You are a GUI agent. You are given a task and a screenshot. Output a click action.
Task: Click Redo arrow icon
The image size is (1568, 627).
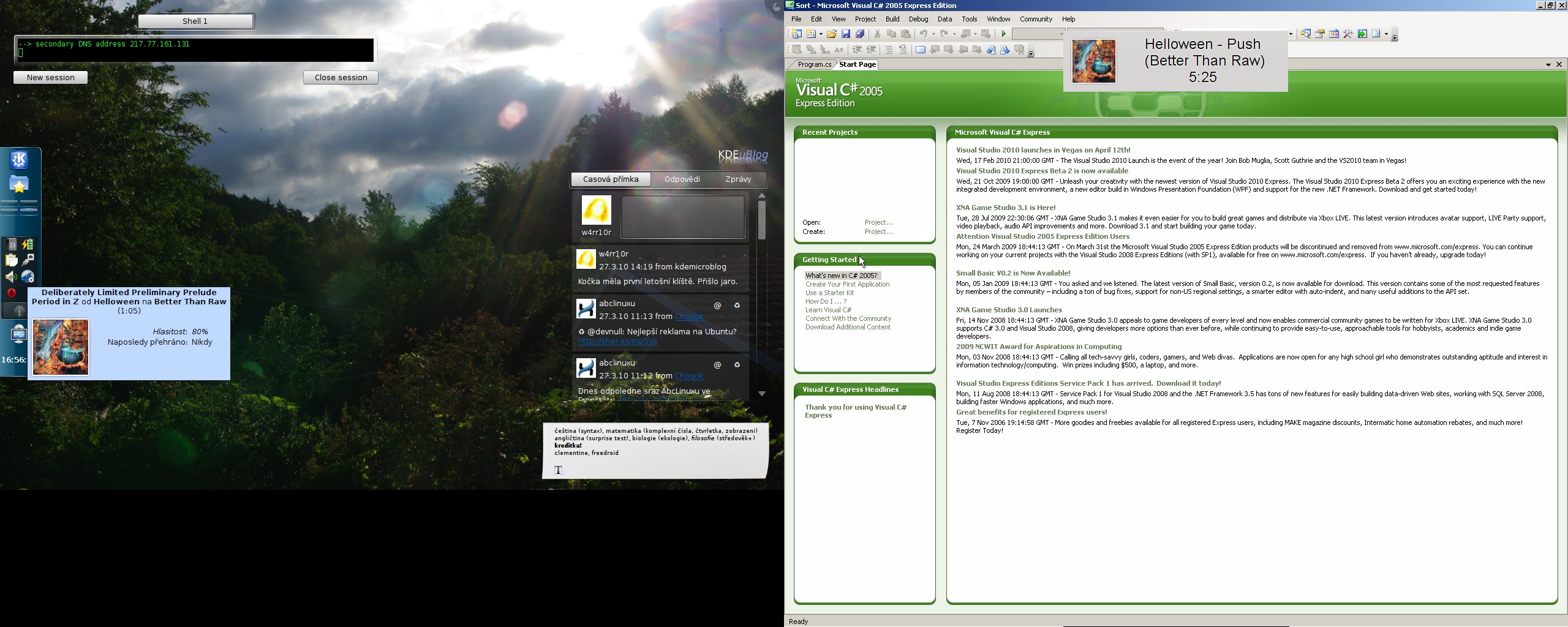pyautogui.click(x=944, y=34)
